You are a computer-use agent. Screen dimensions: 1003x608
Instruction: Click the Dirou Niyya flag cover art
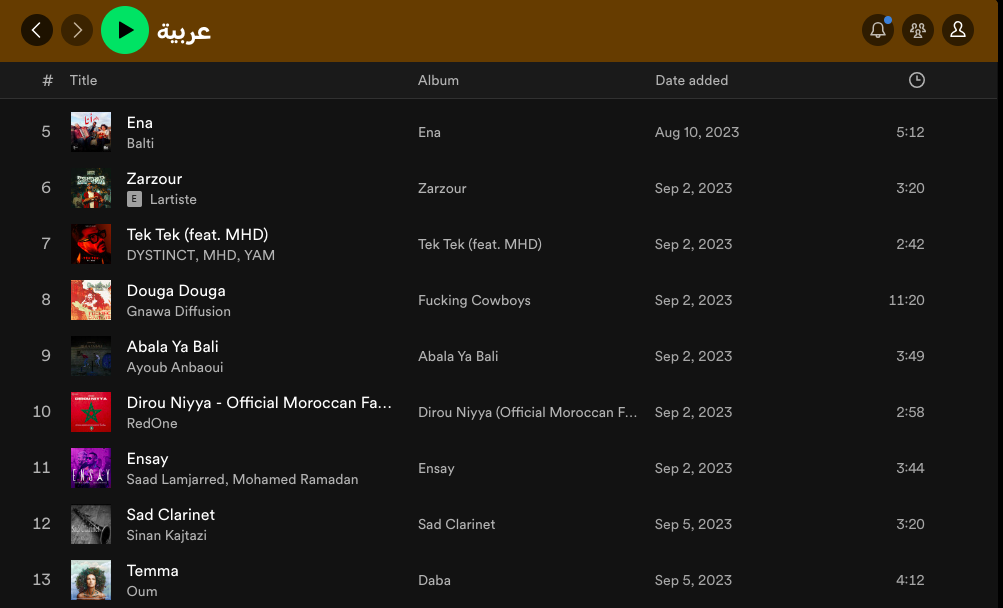(91, 412)
